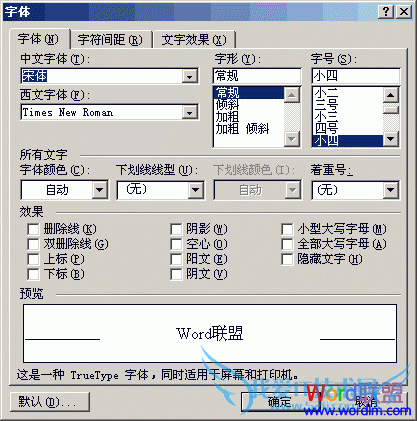The width and height of the screenshot is (417, 421).
Task: Expand the underline style 下划线线型 dropdown
Action: tap(195, 190)
